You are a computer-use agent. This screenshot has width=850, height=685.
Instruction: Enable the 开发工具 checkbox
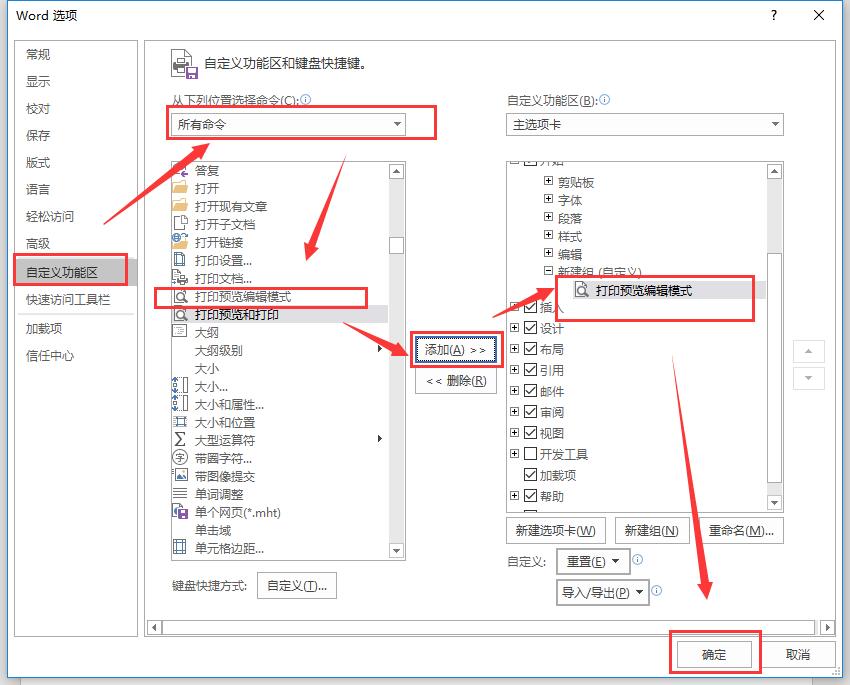tap(529, 452)
